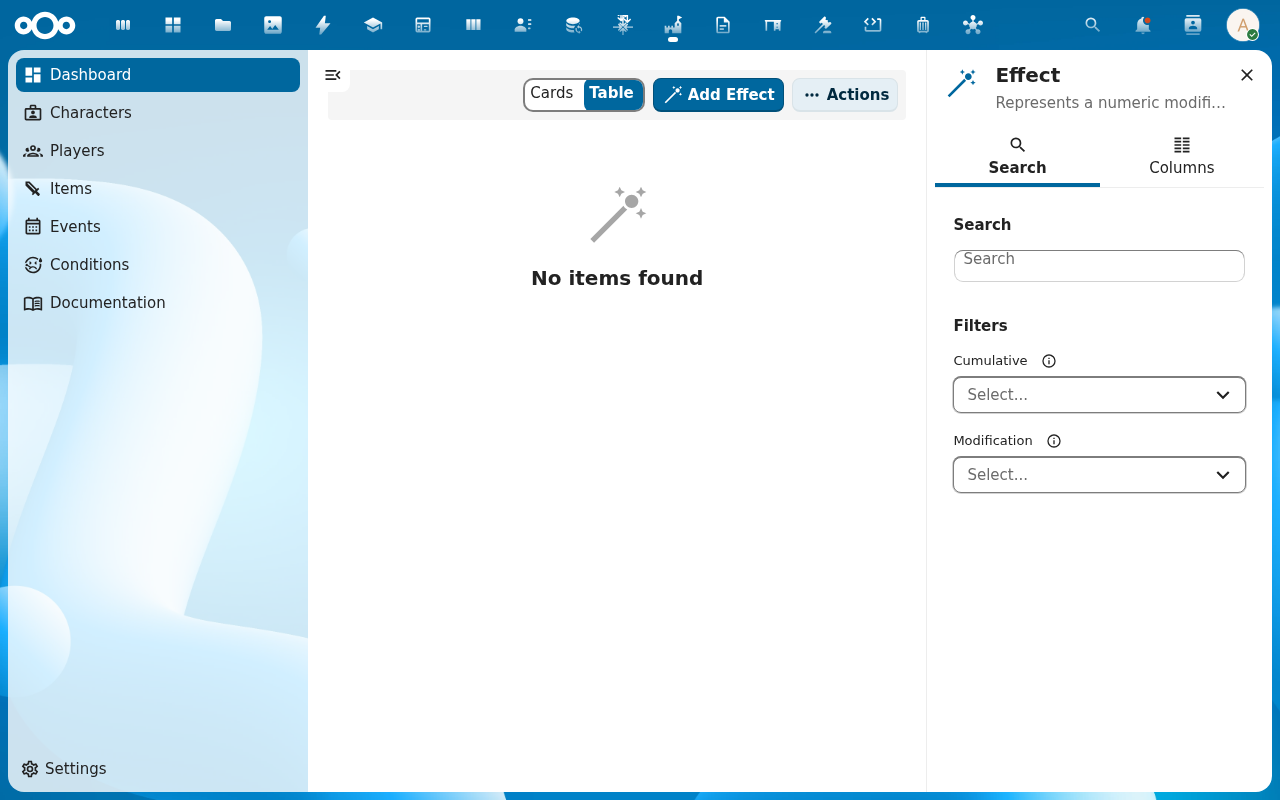The width and height of the screenshot is (1280, 800).
Task: Open the Actions menu
Action: [845, 95]
